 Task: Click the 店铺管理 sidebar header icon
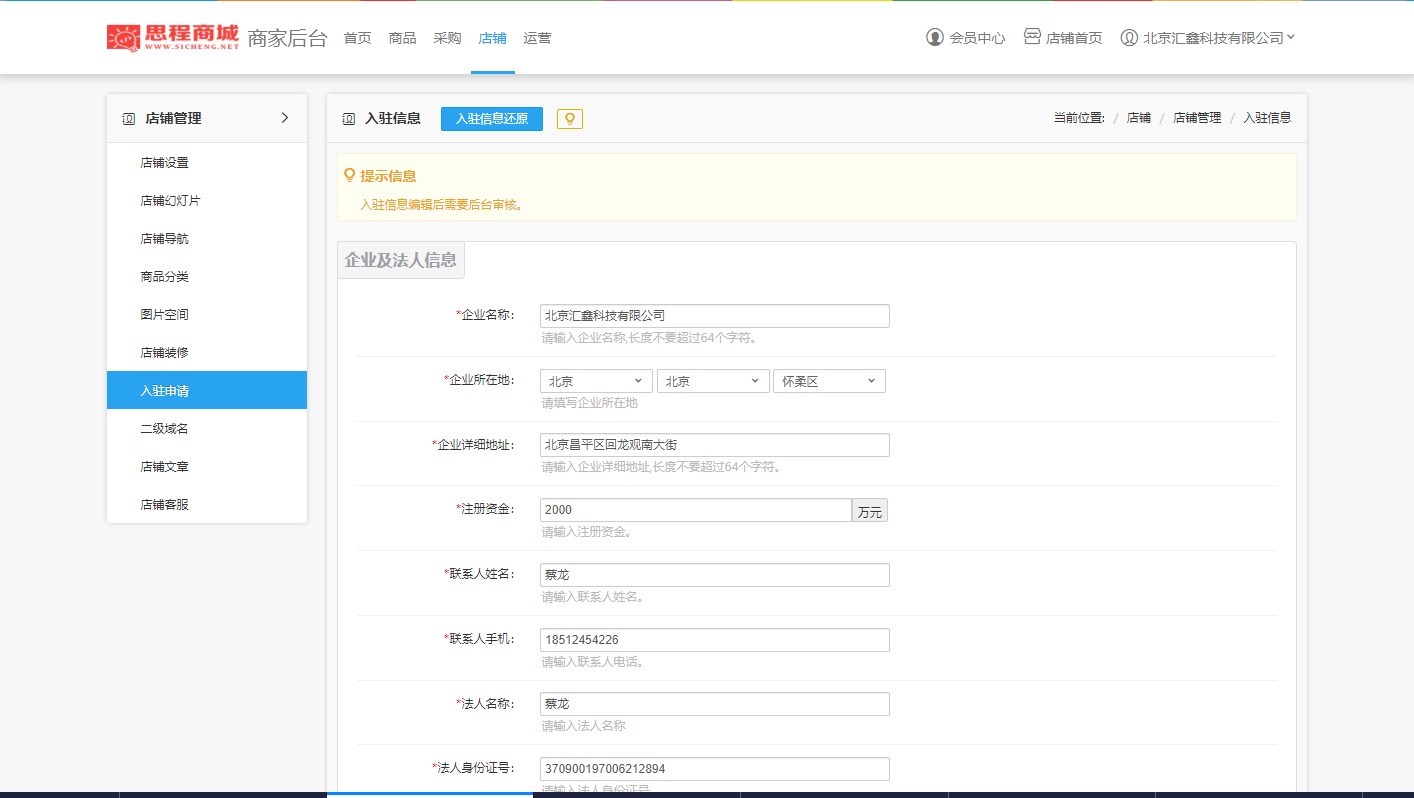tap(129, 118)
